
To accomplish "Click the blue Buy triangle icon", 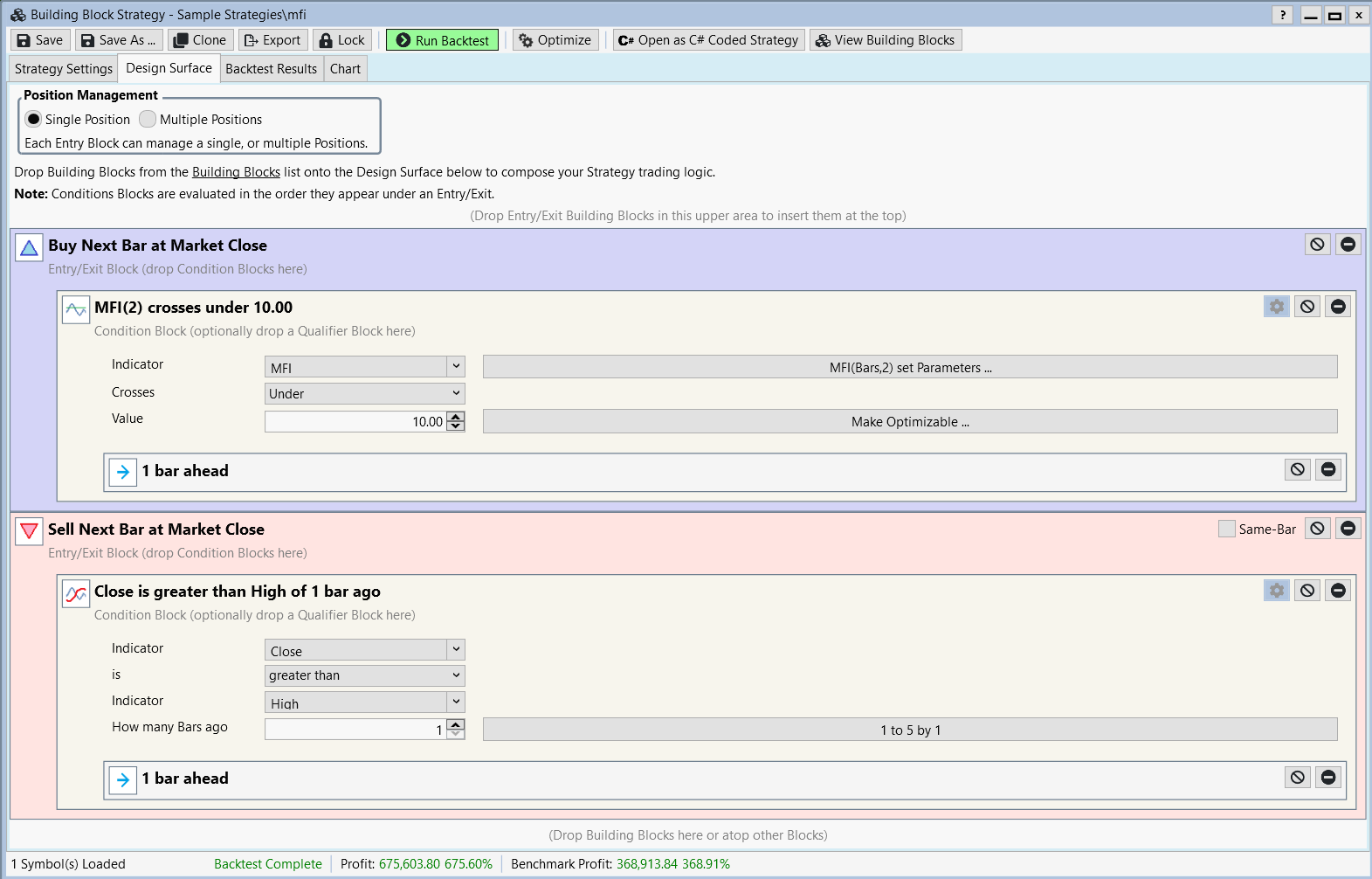I will 29,248.
